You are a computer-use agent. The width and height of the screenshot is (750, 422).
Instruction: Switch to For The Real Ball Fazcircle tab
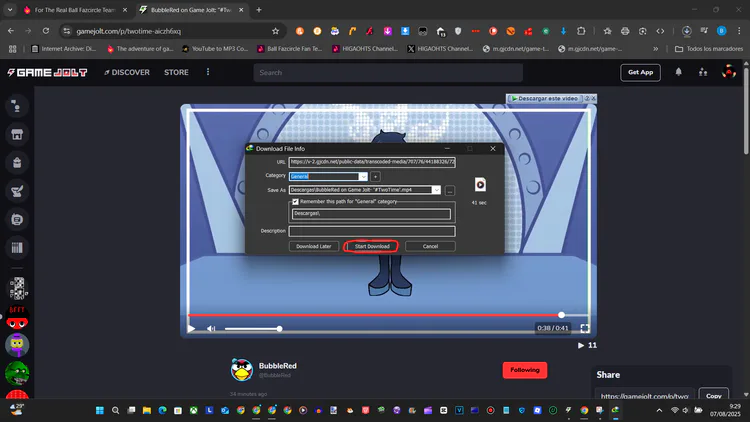(76, 10)
